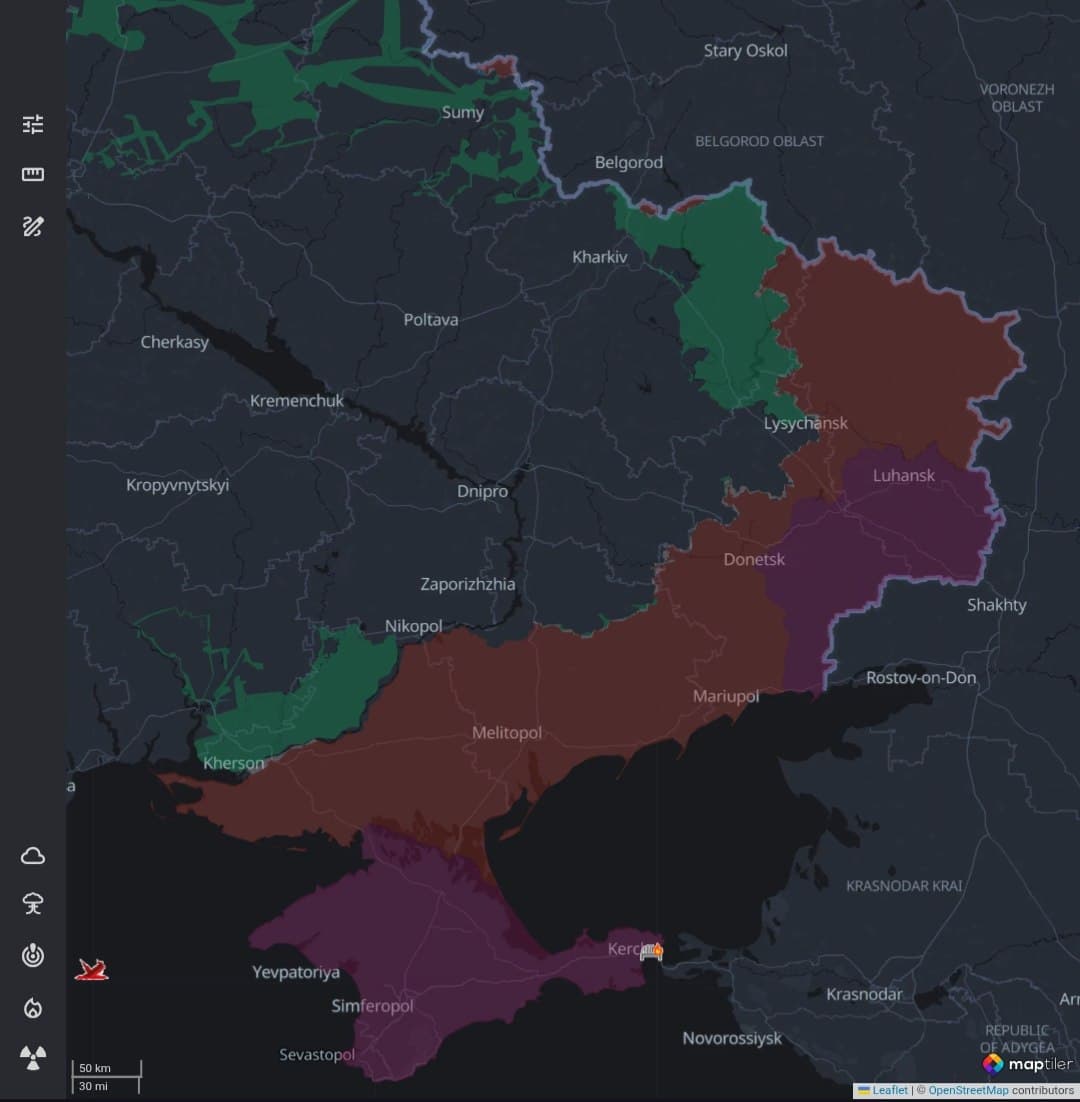Select the red downed aircraft marker near Kherson
The height and width of the screenshot is (1102, 1080).
click(x=92, y=968)
